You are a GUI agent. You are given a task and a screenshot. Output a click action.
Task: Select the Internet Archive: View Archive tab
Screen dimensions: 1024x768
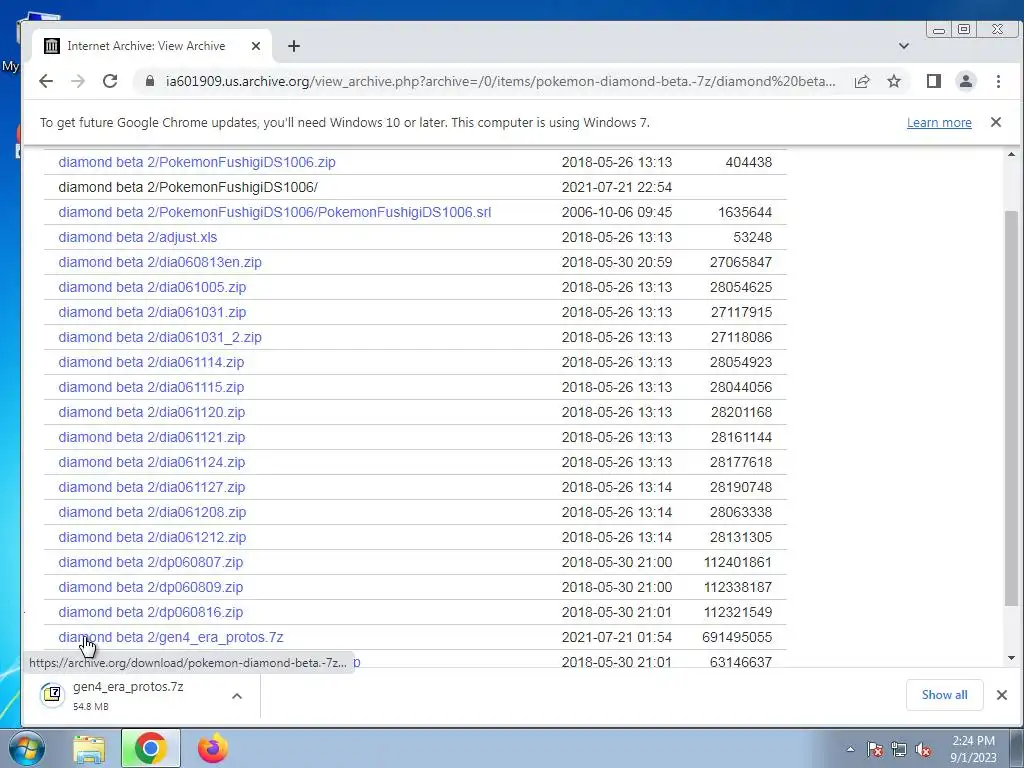point(152,46)
